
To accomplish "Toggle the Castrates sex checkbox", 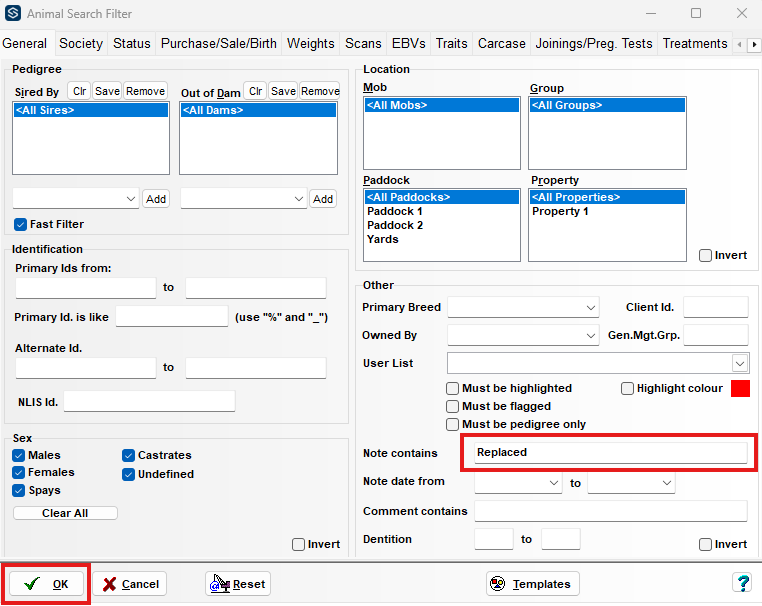I will (x=130, y=455).
